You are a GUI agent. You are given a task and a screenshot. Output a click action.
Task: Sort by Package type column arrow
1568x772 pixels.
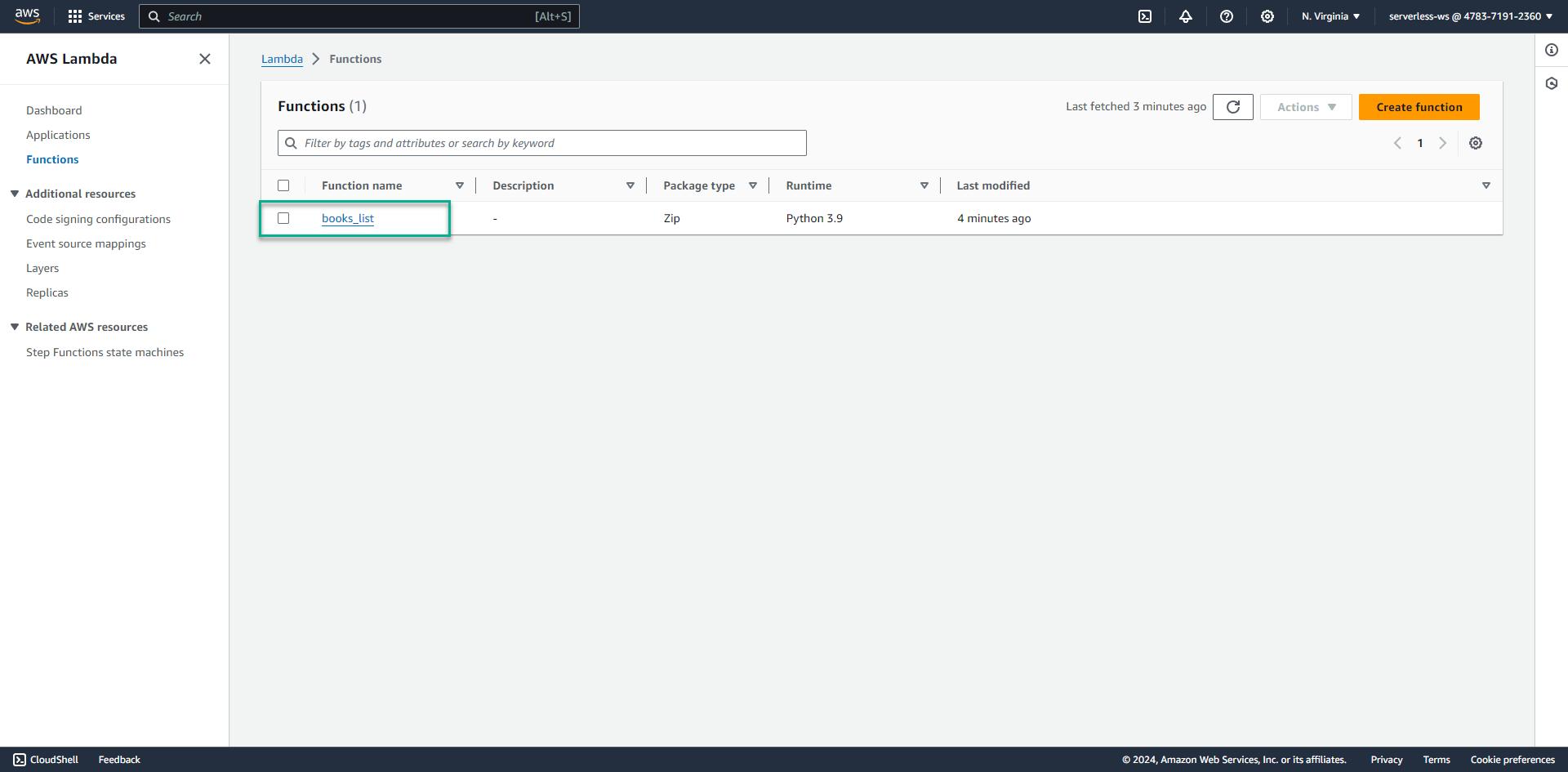point(753,185)
